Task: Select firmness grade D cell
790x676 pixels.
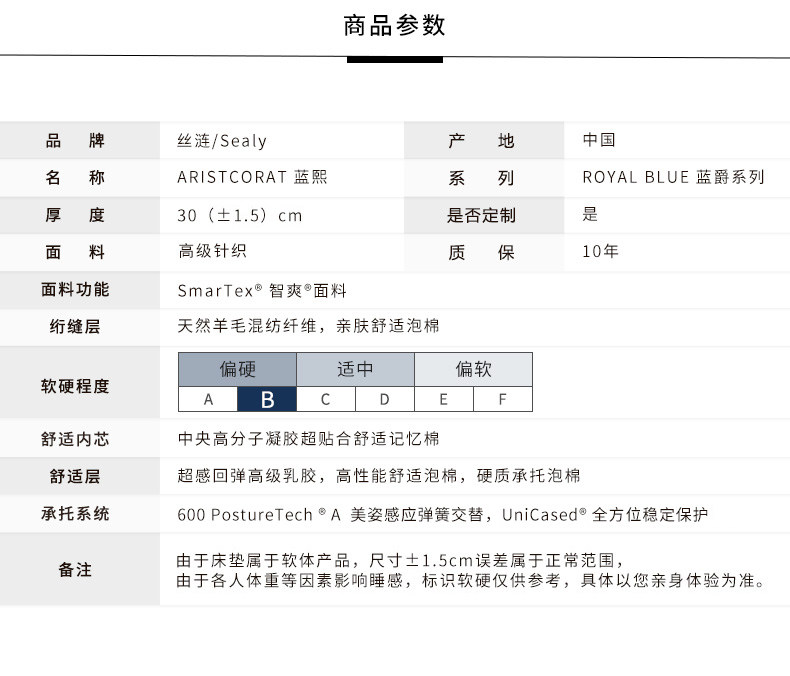Action: pyautogui.click(x=385, y=399)
